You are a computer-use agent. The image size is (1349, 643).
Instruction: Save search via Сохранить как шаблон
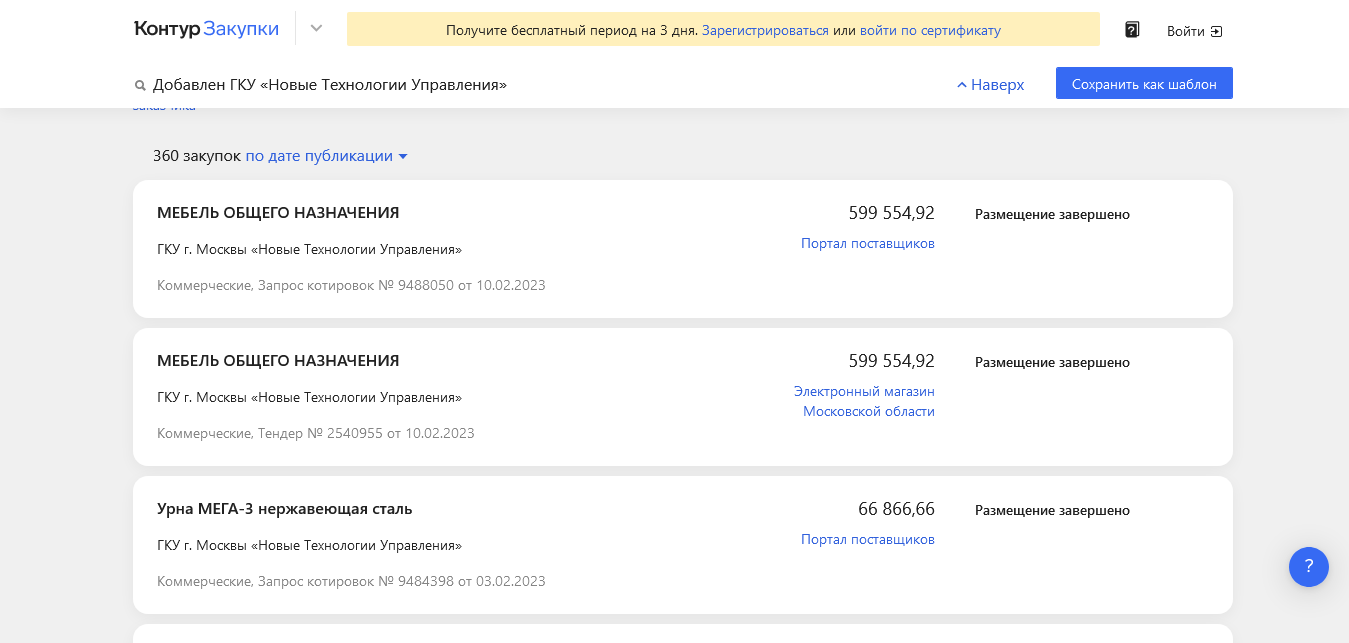tap(1144, 84)
